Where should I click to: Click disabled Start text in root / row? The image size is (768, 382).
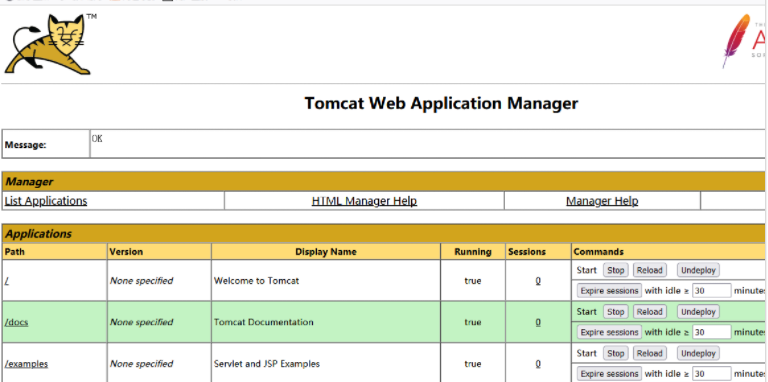(x=586, y=270)
